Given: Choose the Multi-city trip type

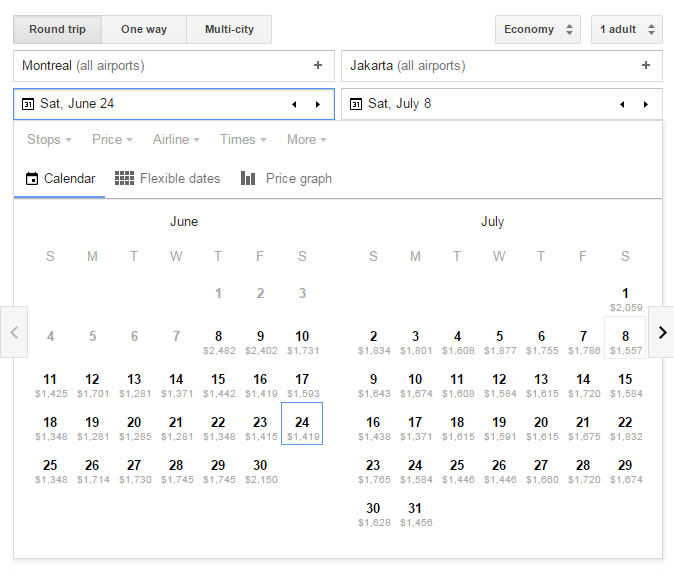Looking at the screenshot, I should tap(229, 29).
